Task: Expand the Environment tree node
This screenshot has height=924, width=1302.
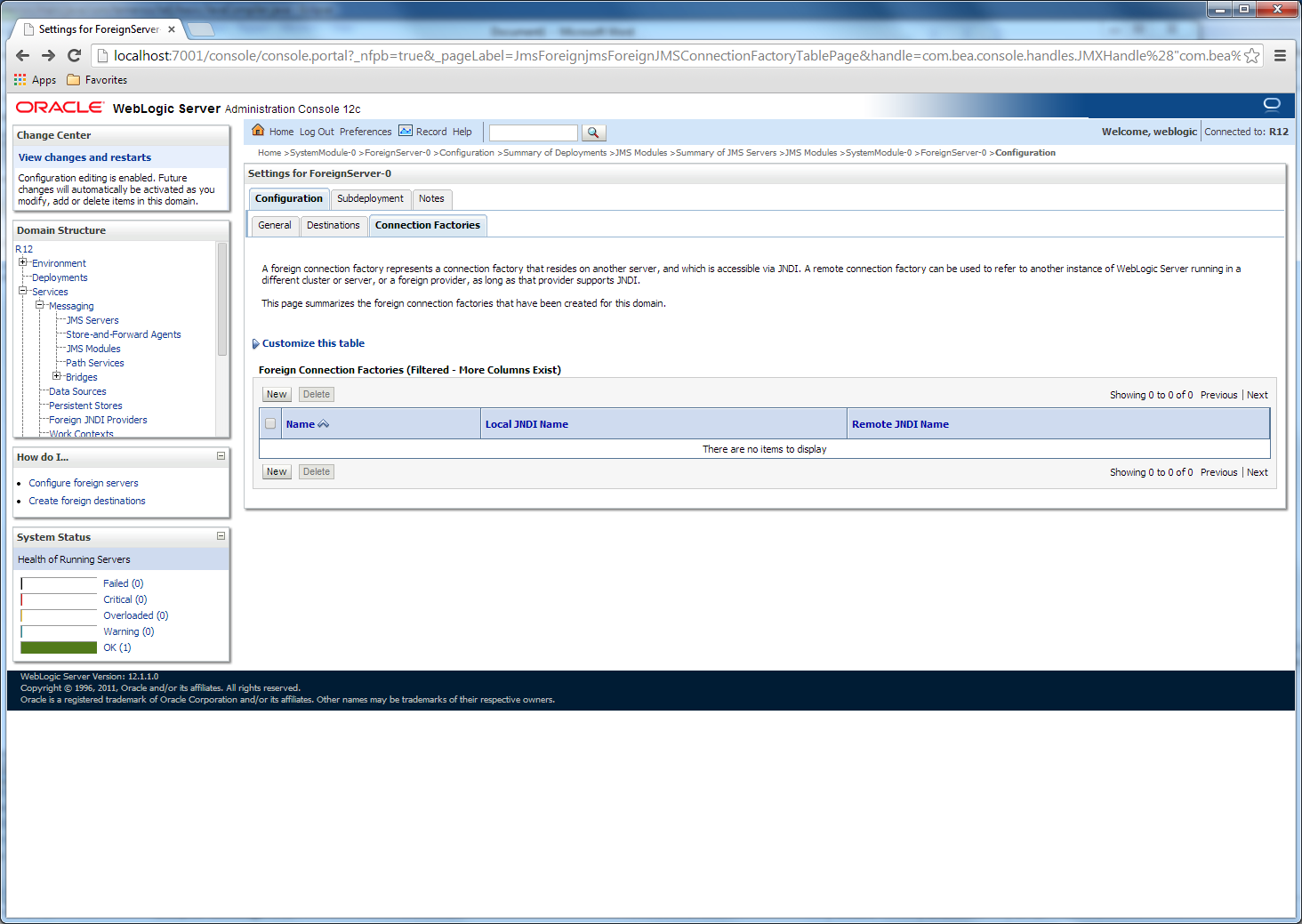Action: click(x=23, y=262)
